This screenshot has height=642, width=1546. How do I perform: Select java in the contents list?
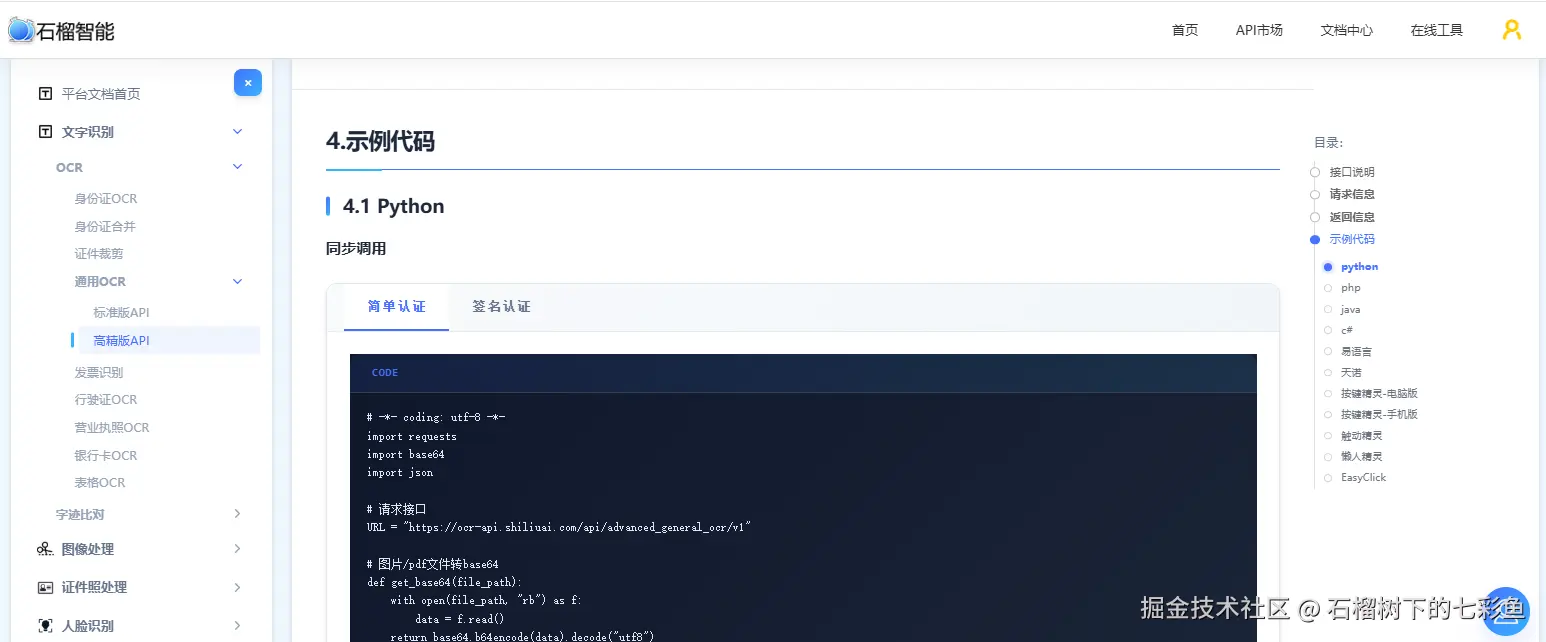pyautogui.click(x=1351, y=310)
